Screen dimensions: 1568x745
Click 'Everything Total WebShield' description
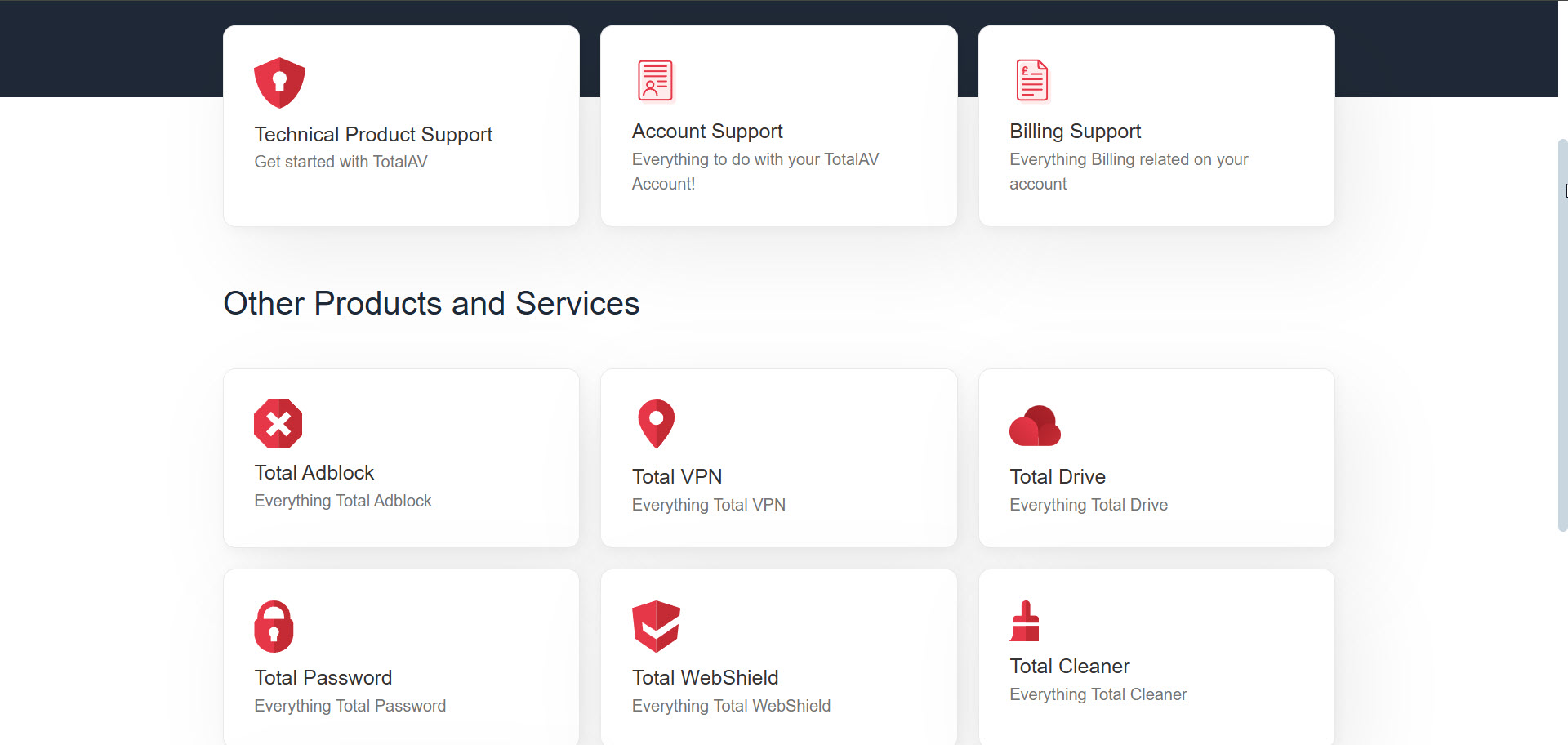click(731, 706)
